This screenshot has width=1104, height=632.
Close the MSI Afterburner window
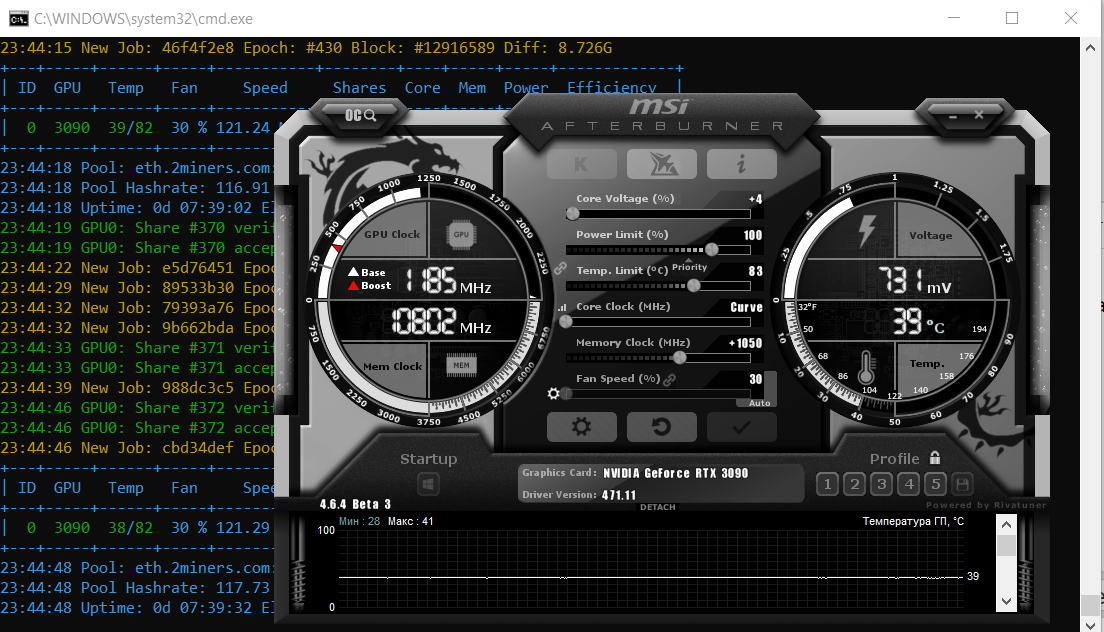click(979, 115)
